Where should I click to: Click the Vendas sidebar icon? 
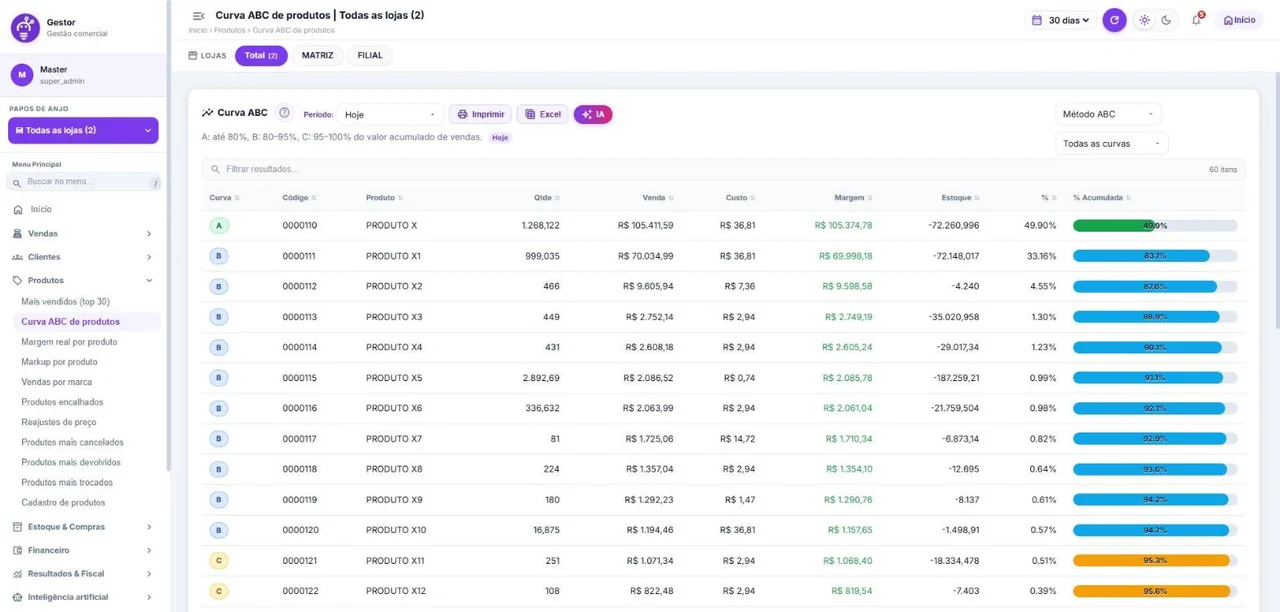tap(18, 233)
